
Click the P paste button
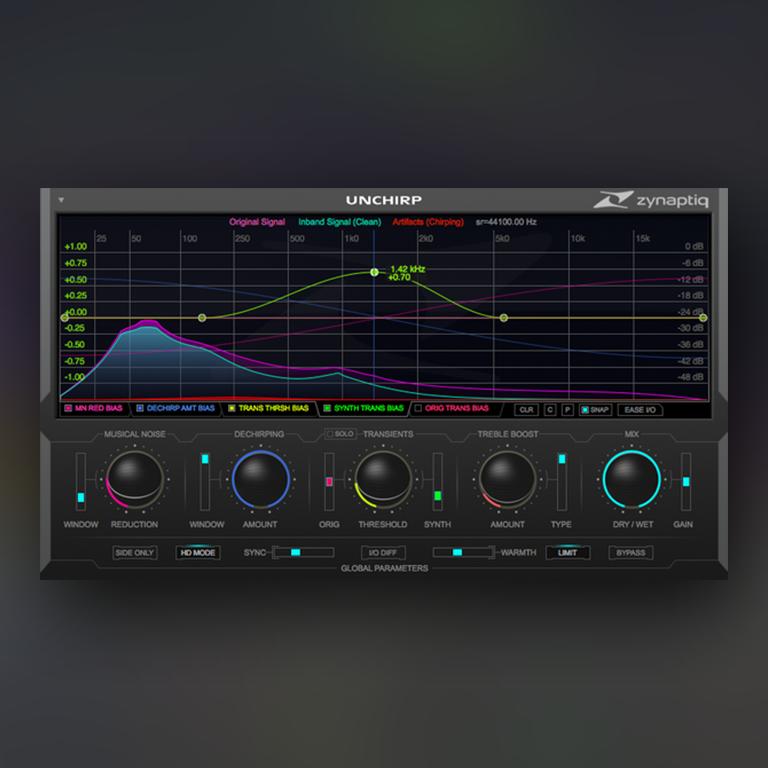point(567,410)
